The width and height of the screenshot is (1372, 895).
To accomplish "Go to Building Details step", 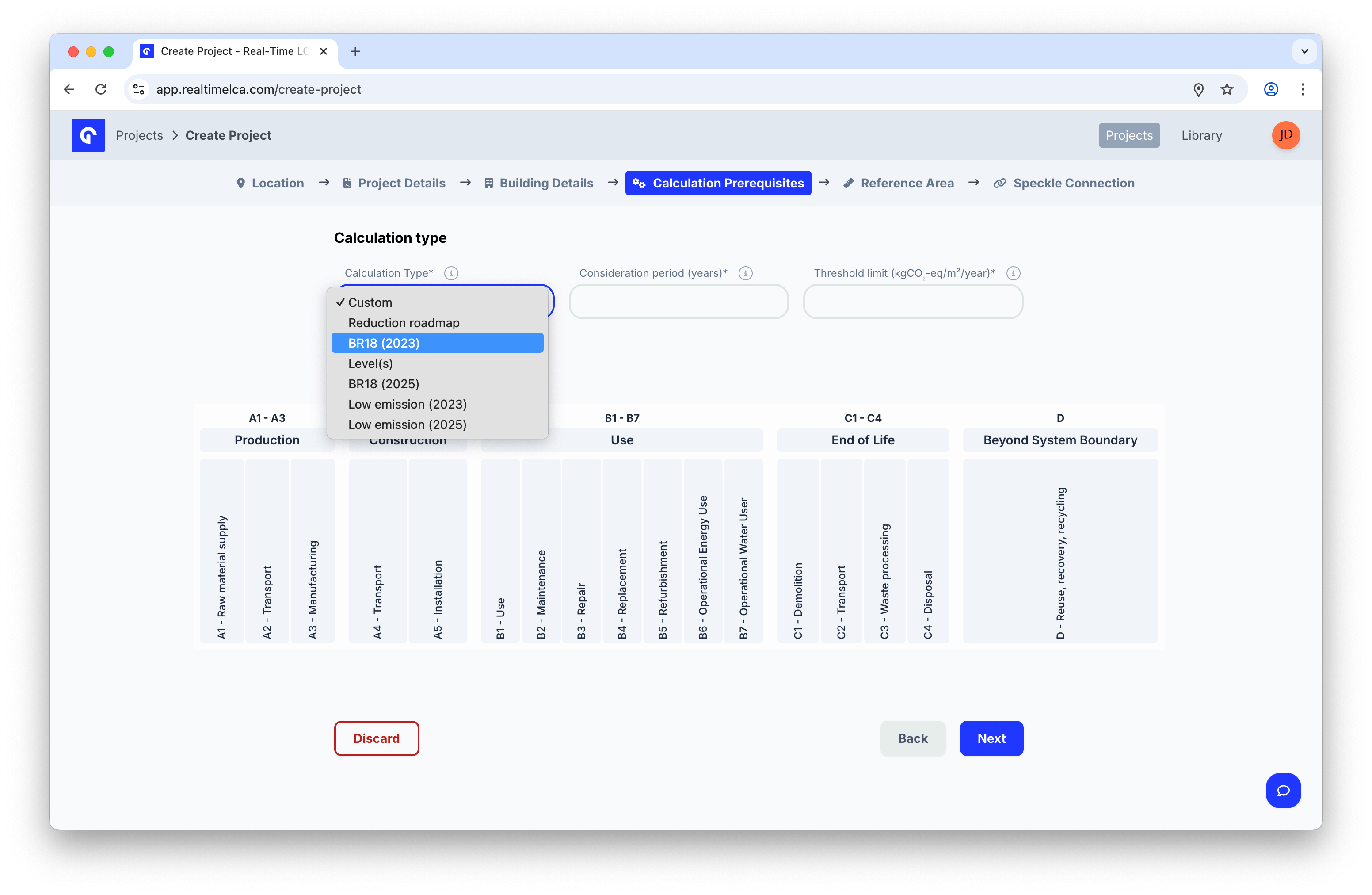I will [x=538, y=183].
